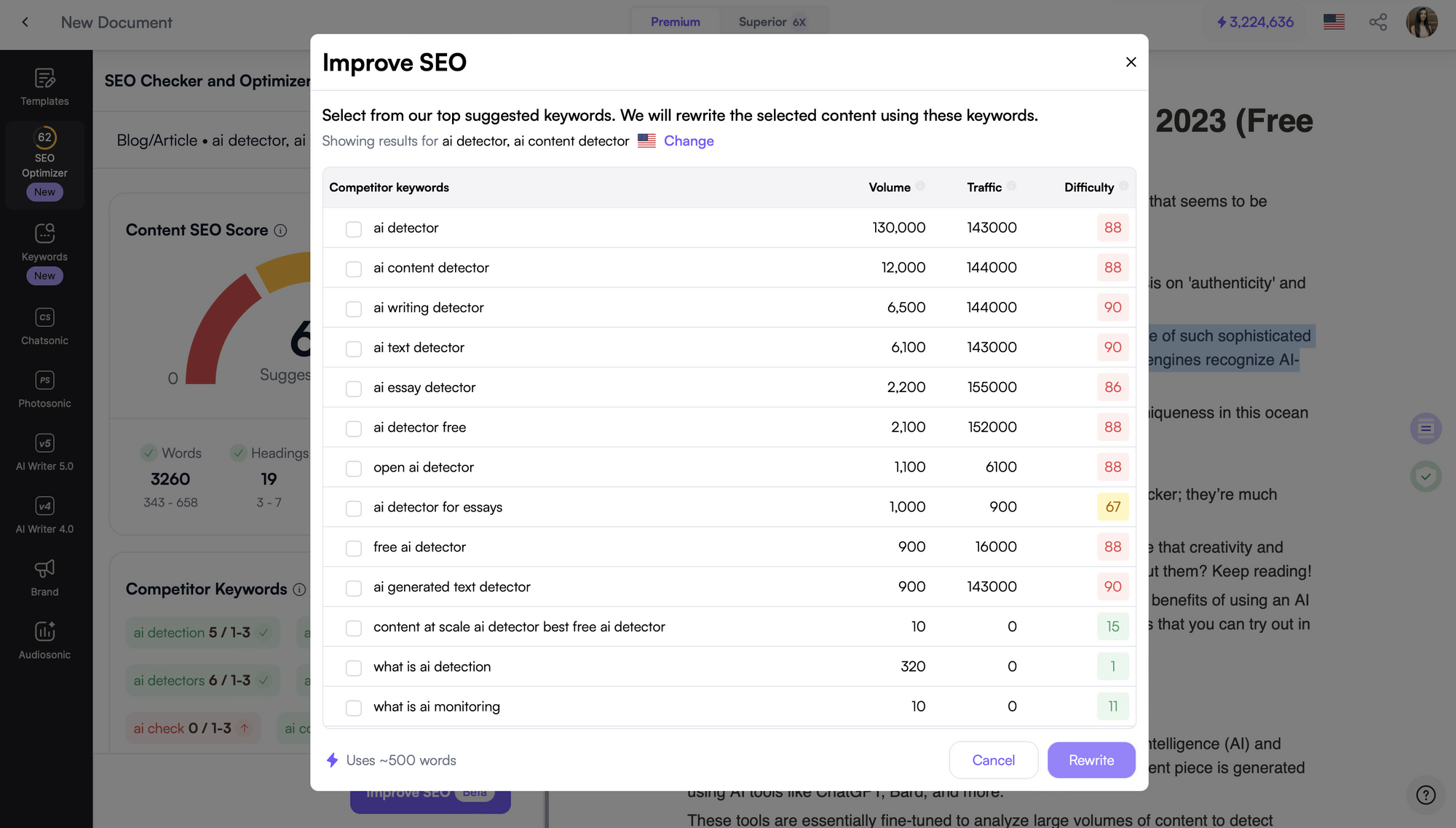Image resolution: width=1456 pixels, height=828 pixels.
Task: Switch to the Premium quality tab
Action: (675, 22)
